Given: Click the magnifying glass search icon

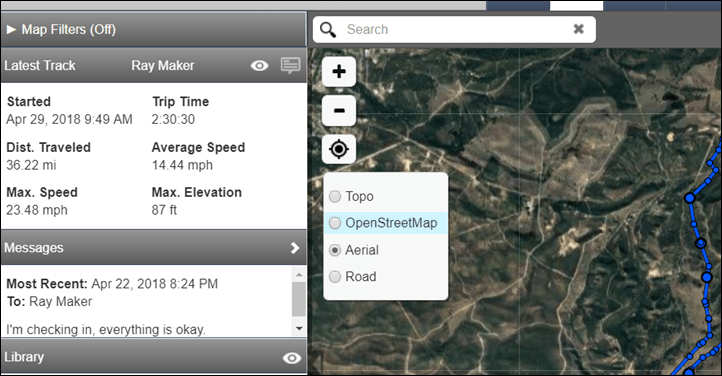Looking at the screenshot, I should point(328,29).
